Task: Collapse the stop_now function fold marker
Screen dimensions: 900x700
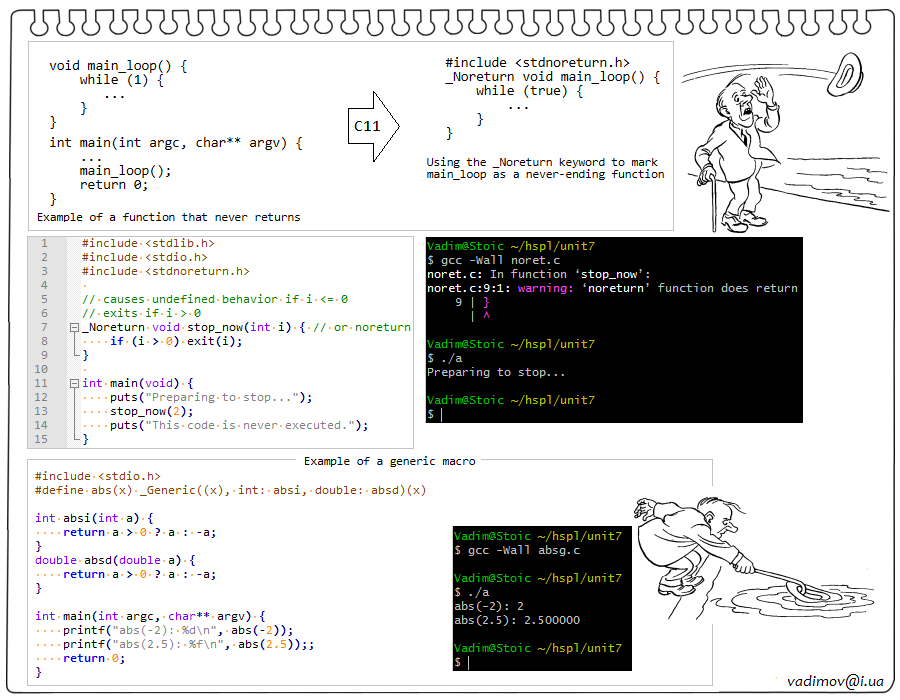Action: pos(74,327)
